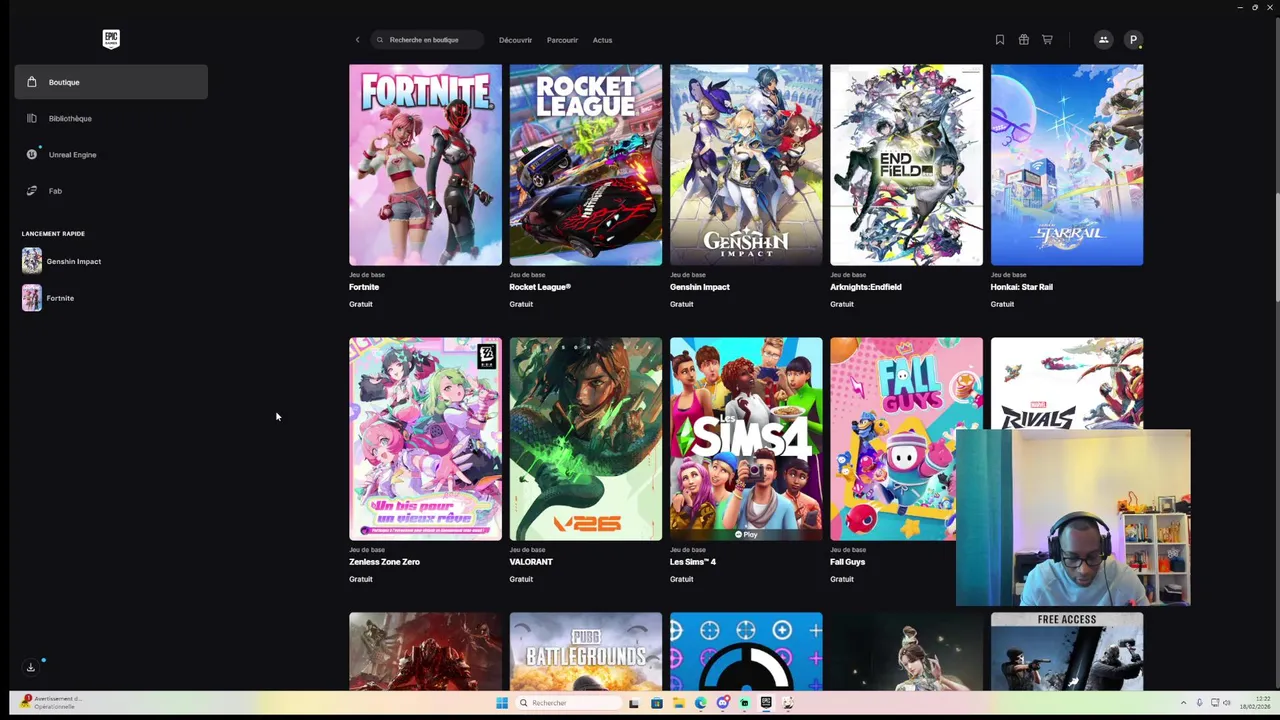
Task: Click the Unreal Engine logo icon
Action: point(32,154)
